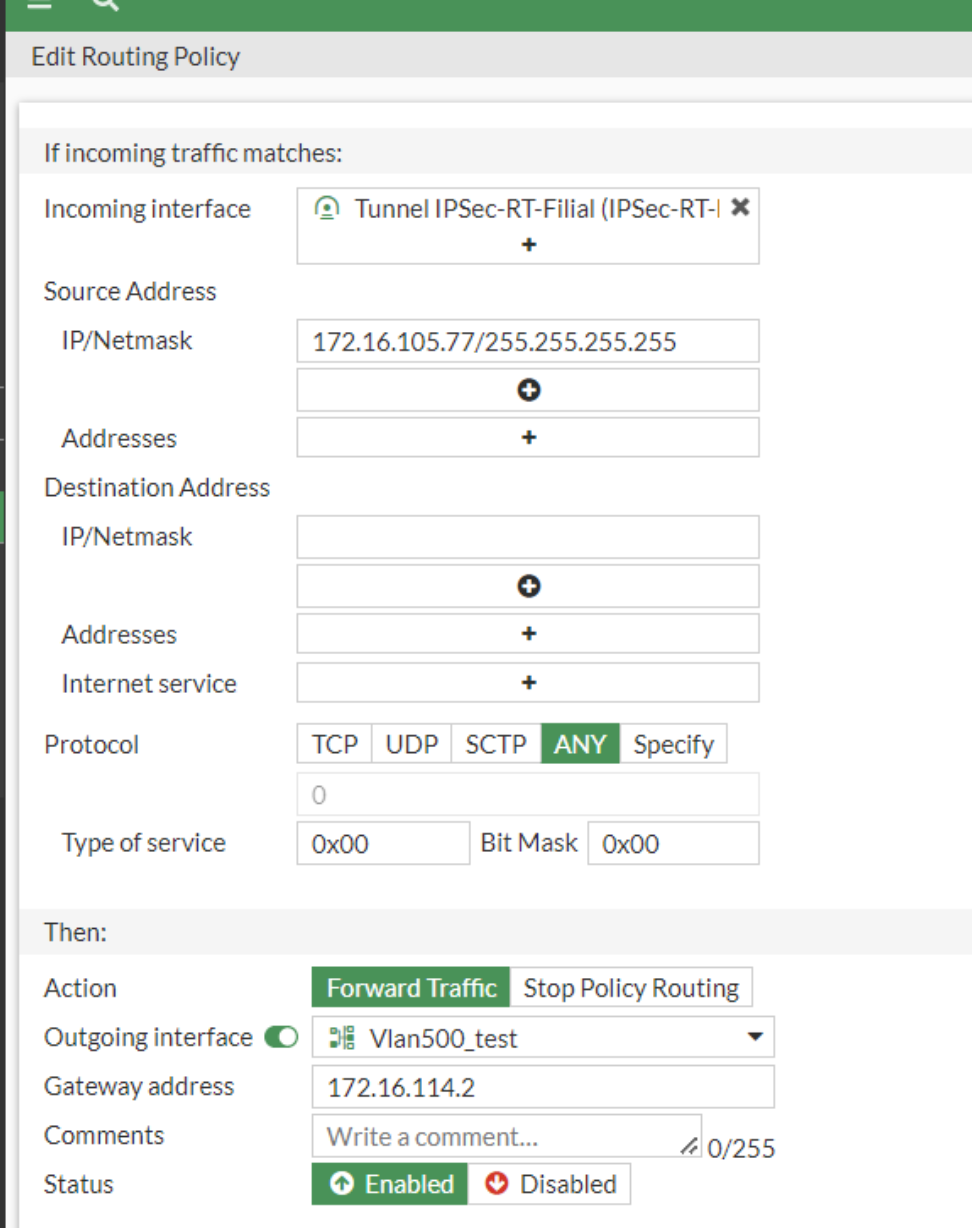Add a Destination Addresses entry

tap(528, 634)
